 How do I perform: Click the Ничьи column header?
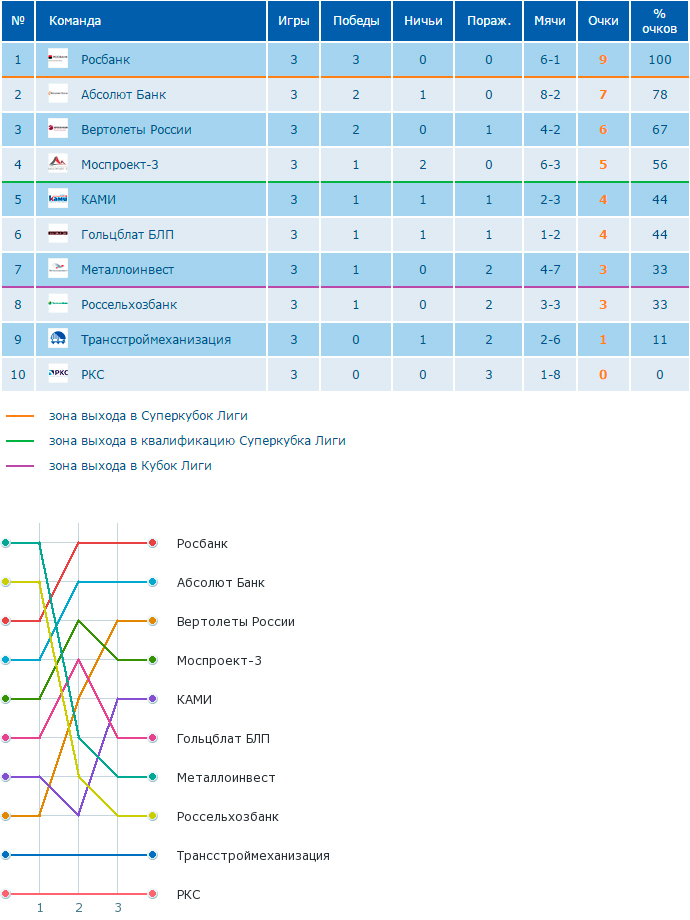click(x=423, y=21)
